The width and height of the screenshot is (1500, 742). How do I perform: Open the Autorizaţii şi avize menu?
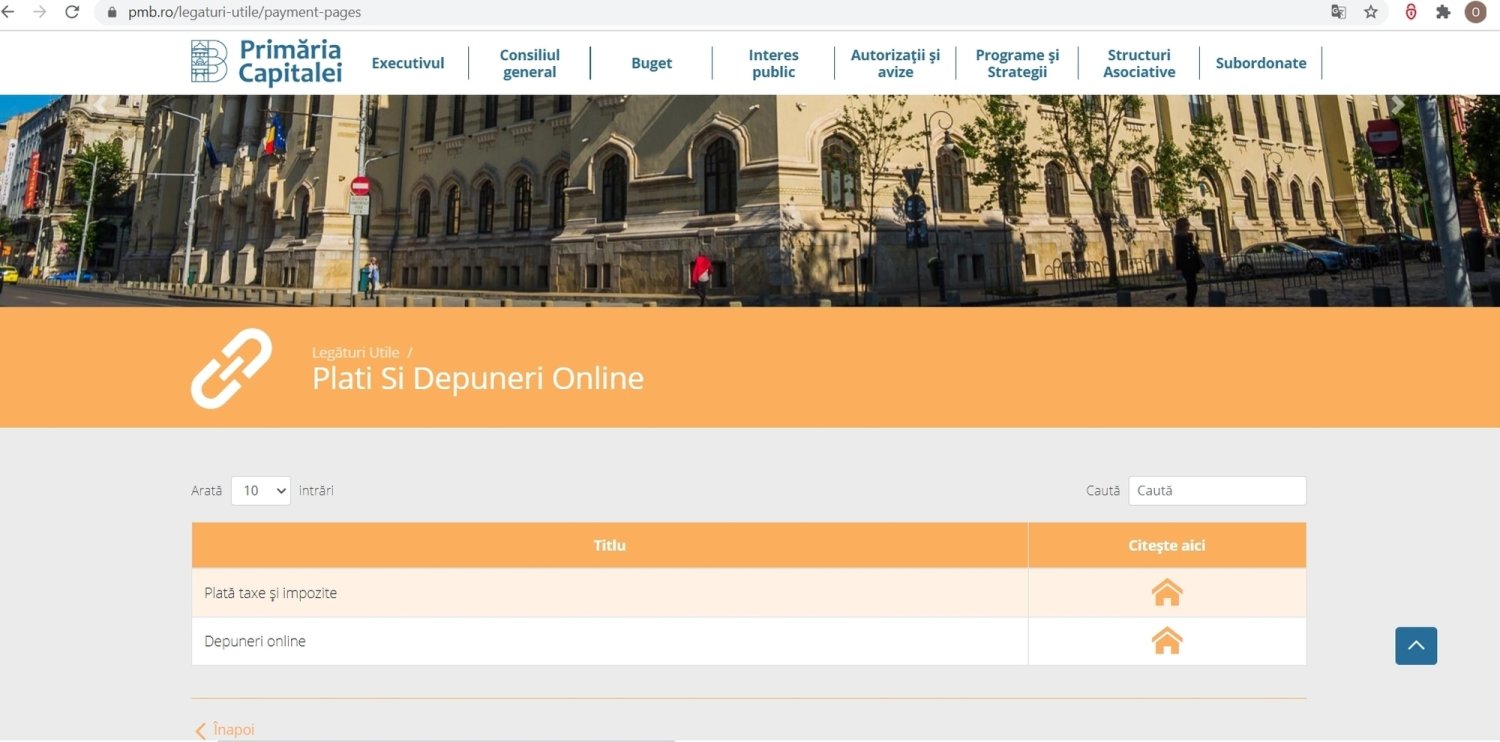[x=894, y=62]
